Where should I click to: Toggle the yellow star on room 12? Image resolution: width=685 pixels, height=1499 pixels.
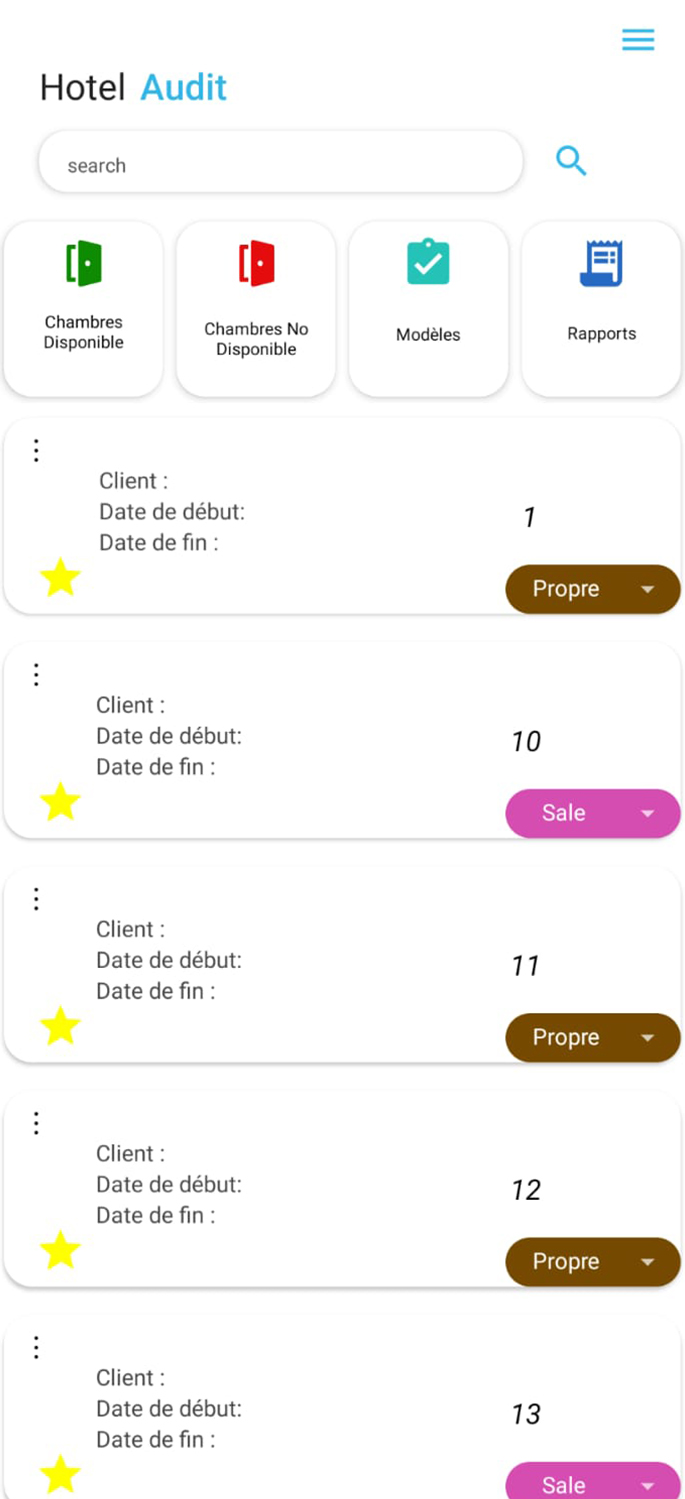point(60,1251)
